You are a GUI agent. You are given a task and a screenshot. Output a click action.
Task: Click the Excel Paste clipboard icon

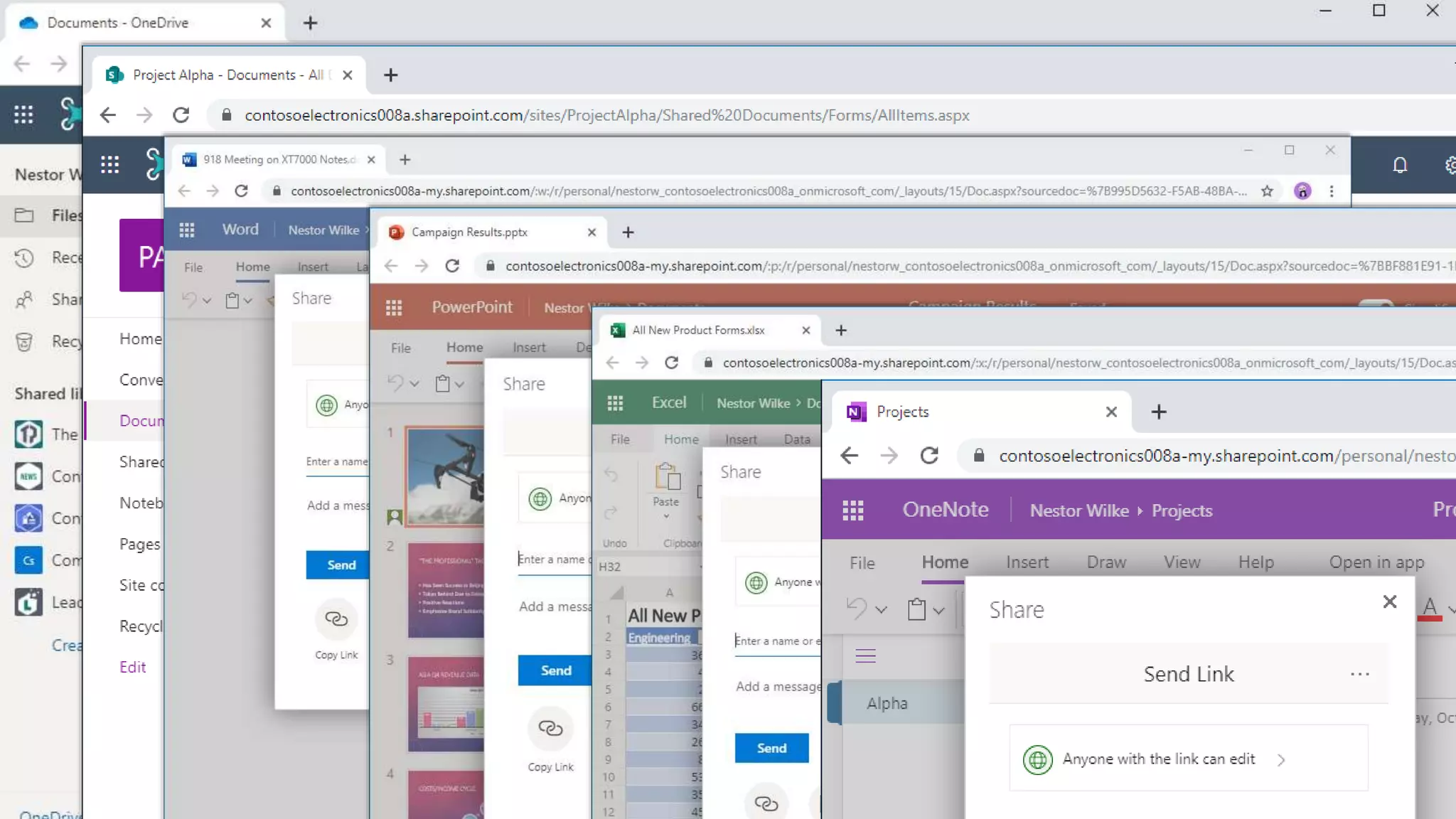(x=667, y=477)
